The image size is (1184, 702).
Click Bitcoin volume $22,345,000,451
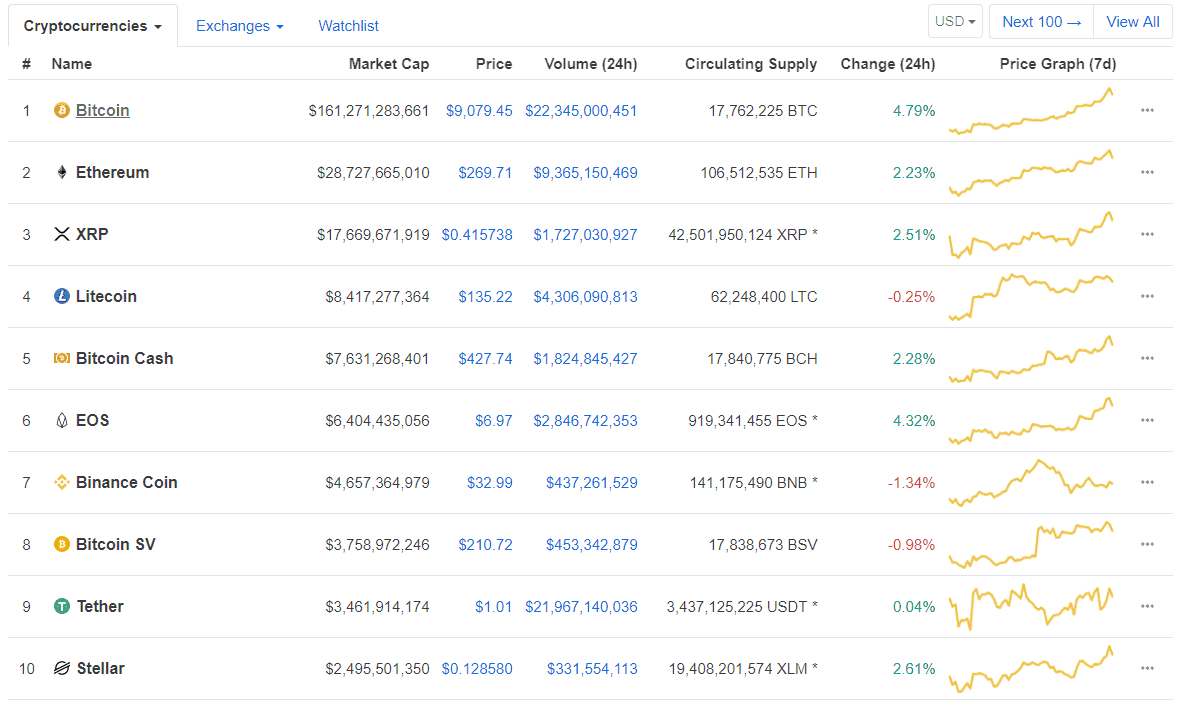point(581,111)
